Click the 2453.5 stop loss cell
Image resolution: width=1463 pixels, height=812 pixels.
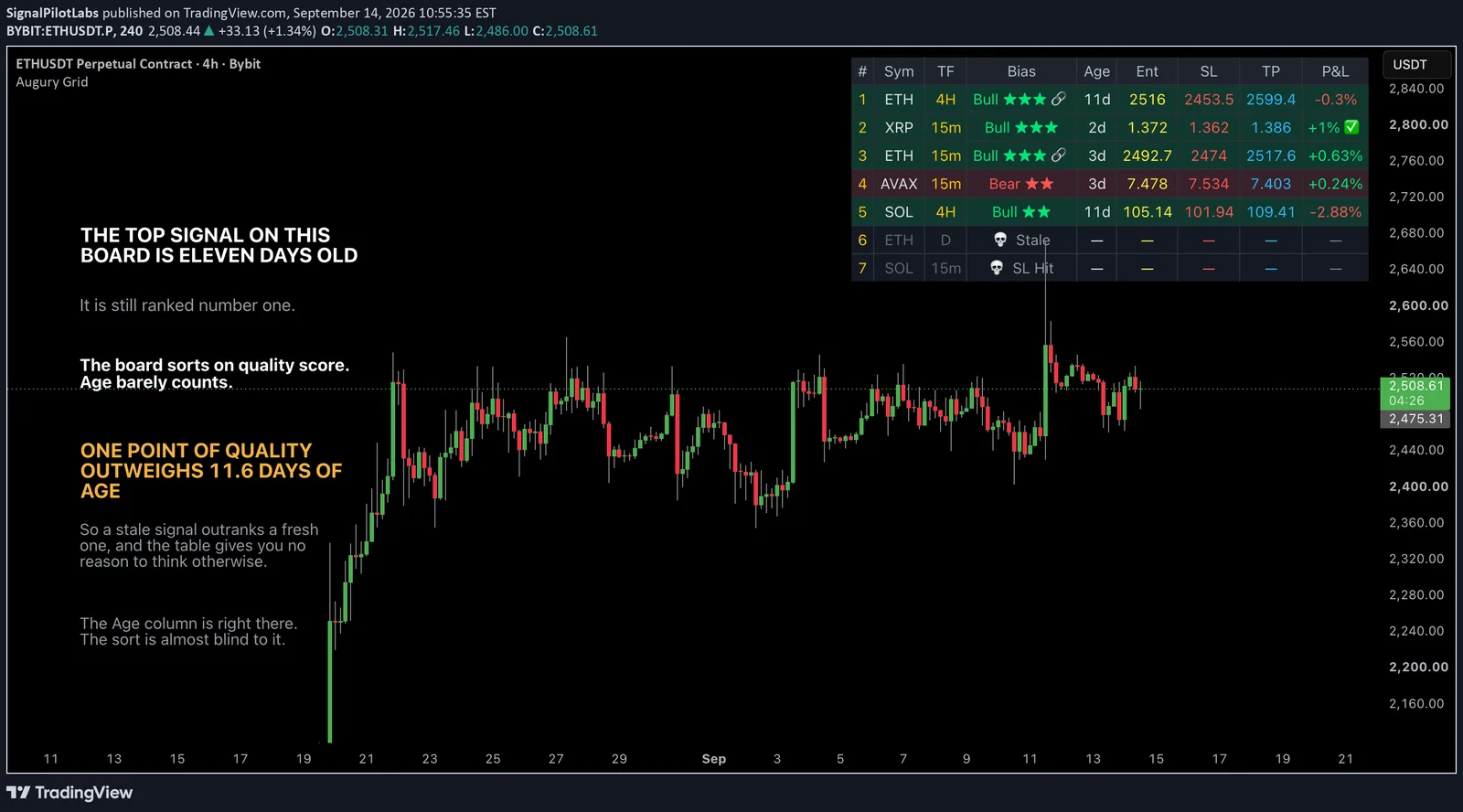point(1209,100)
